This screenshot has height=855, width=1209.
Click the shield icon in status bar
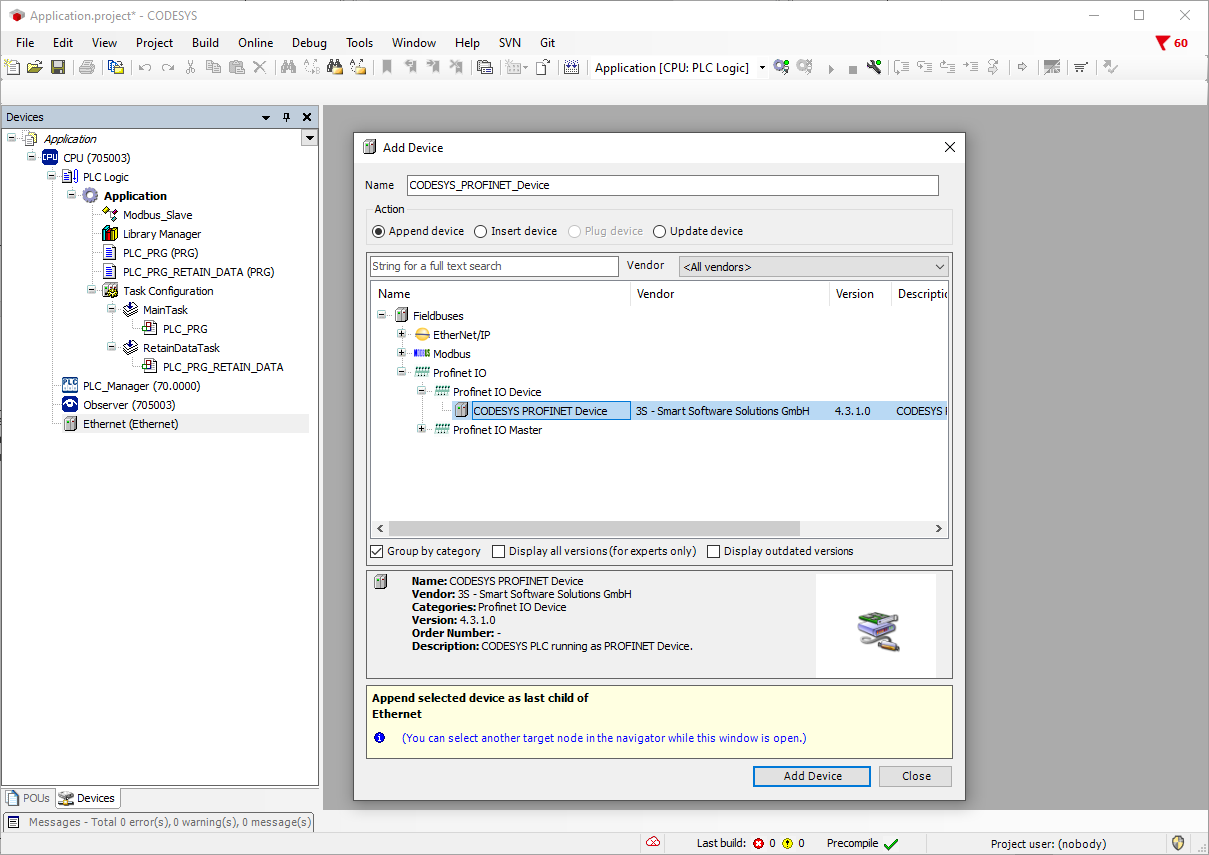point(1178,843)
